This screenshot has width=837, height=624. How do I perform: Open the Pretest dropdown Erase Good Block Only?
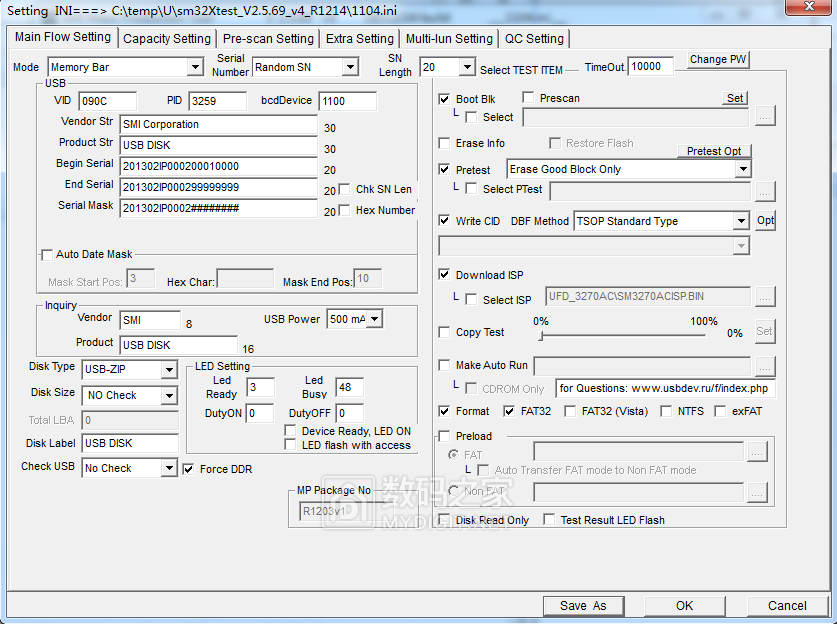742,170
